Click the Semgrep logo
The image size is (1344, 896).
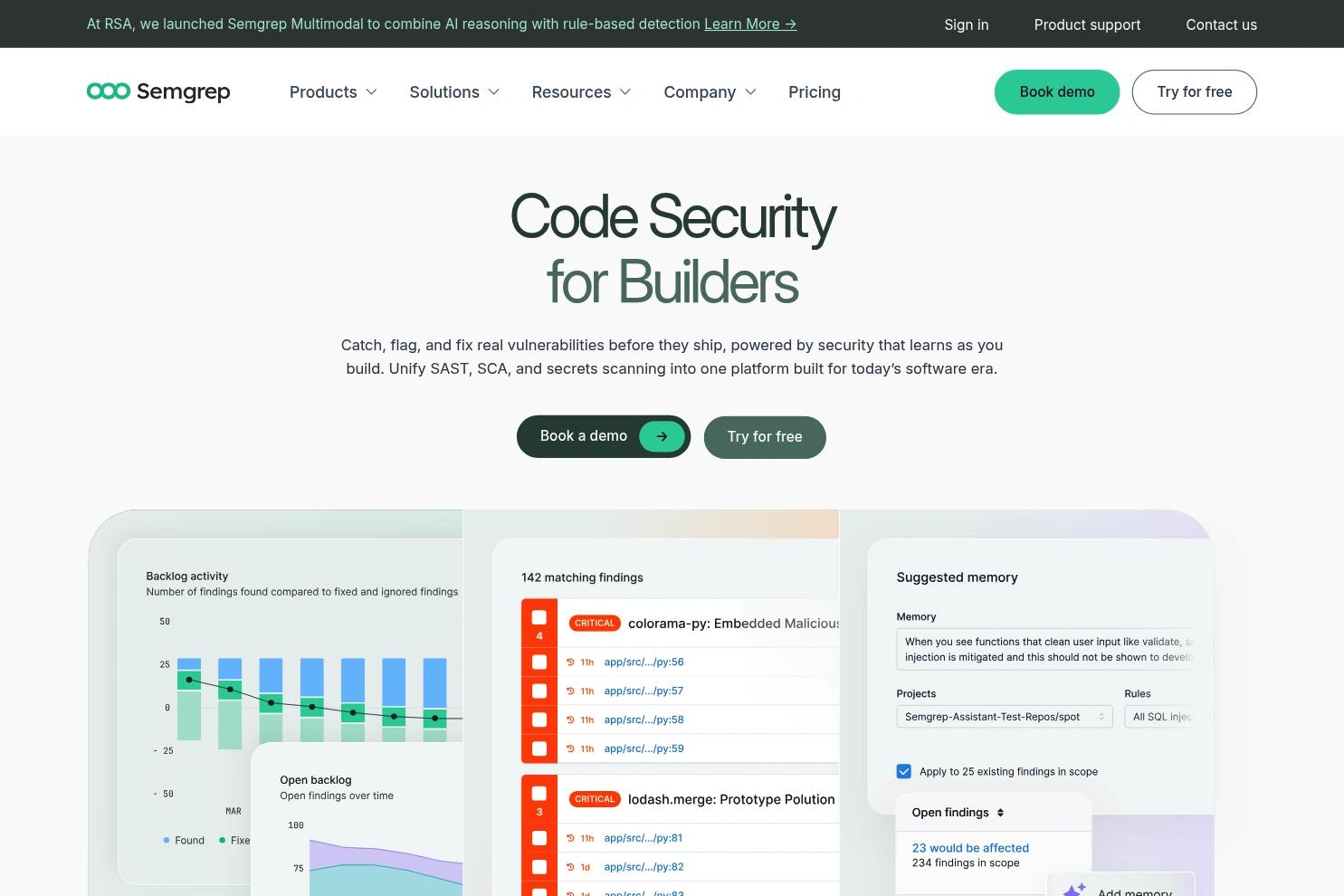point(158,91)
